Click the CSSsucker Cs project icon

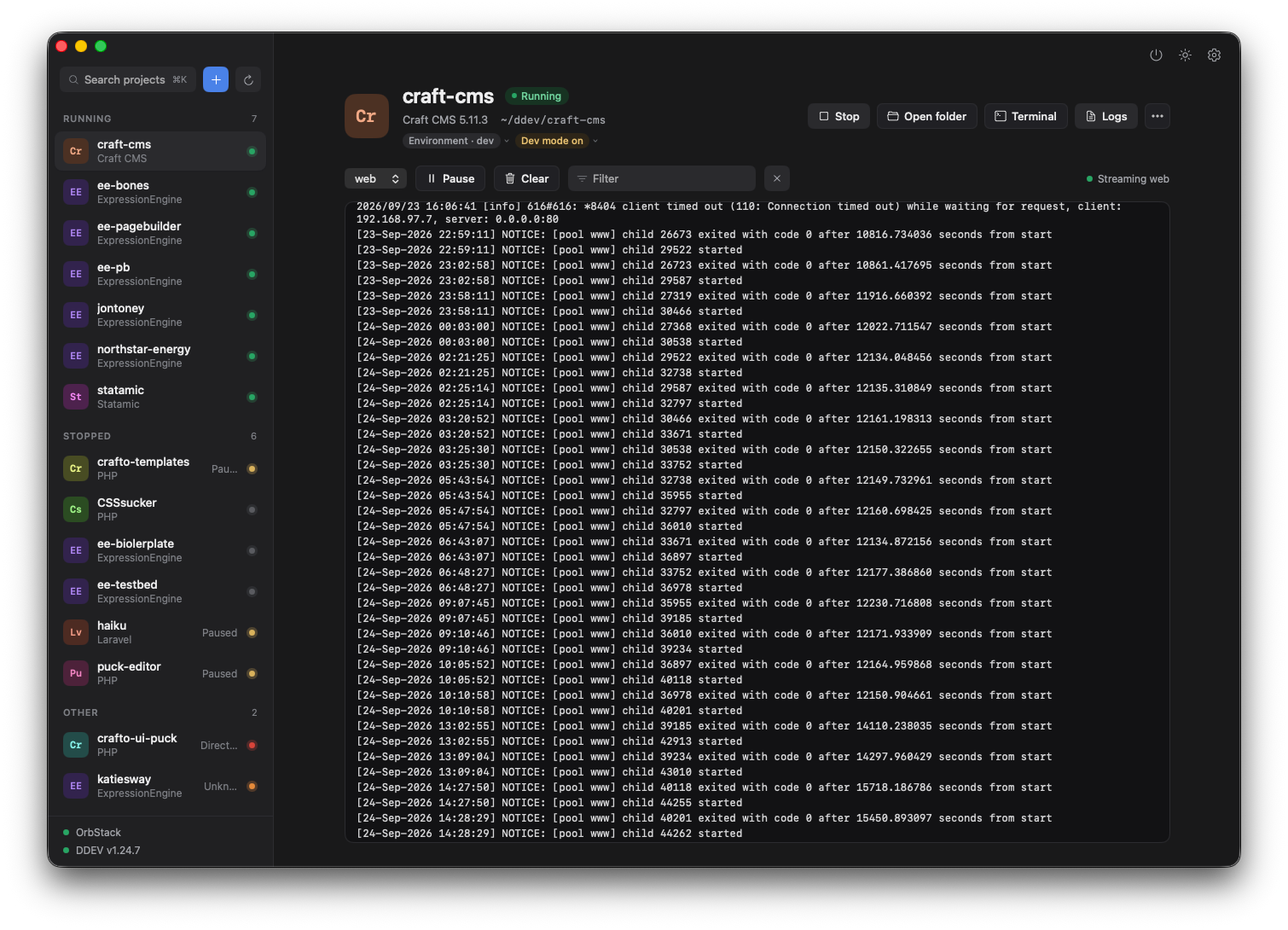pyautogui.click(x=76, y=509)
